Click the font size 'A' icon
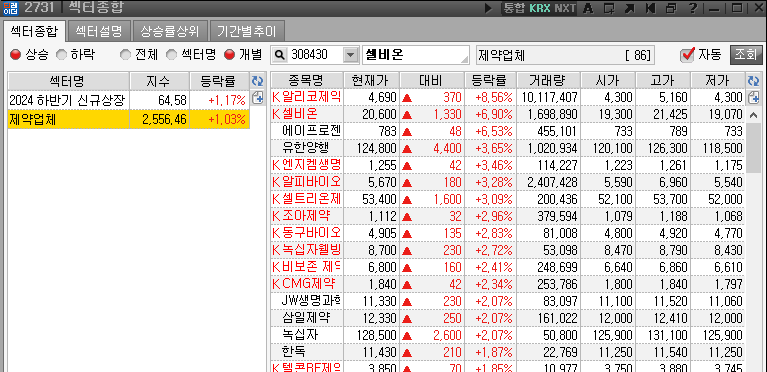The image size is (767, 372). (589, 8)
